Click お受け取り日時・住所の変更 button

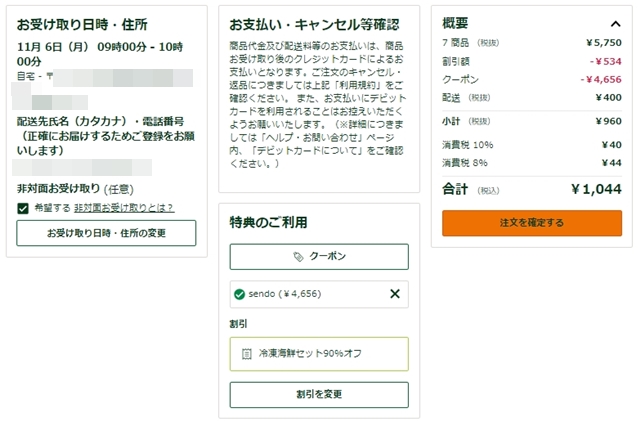(x=106, y=233)
